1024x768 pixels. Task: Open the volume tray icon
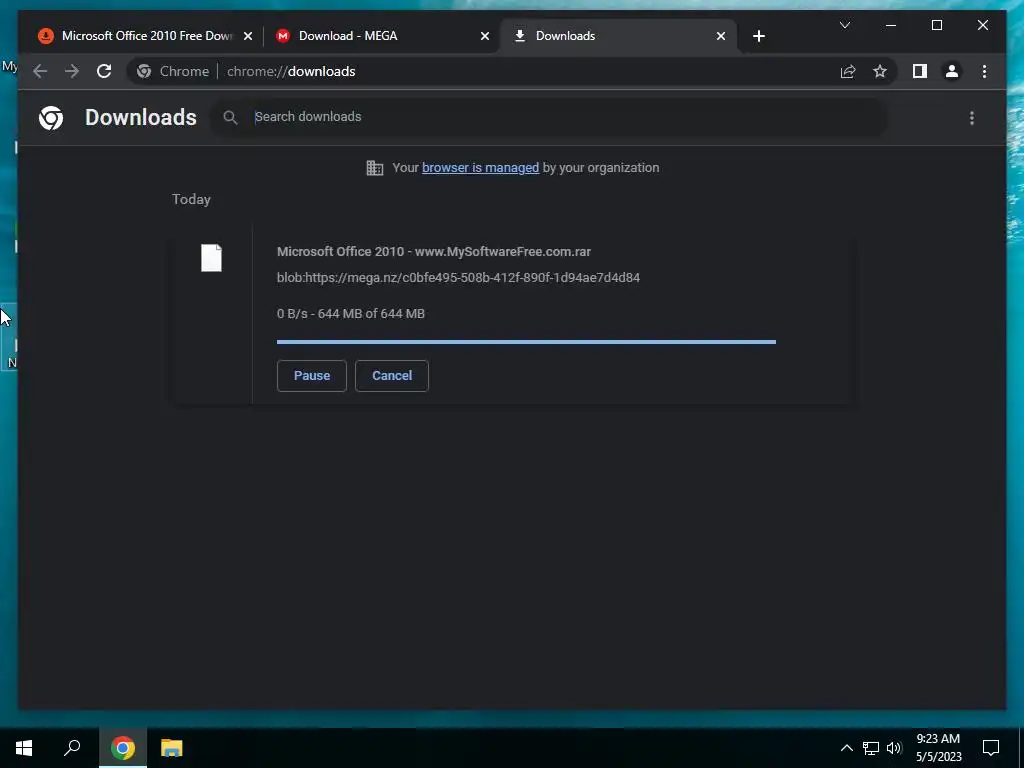point(894,748)
